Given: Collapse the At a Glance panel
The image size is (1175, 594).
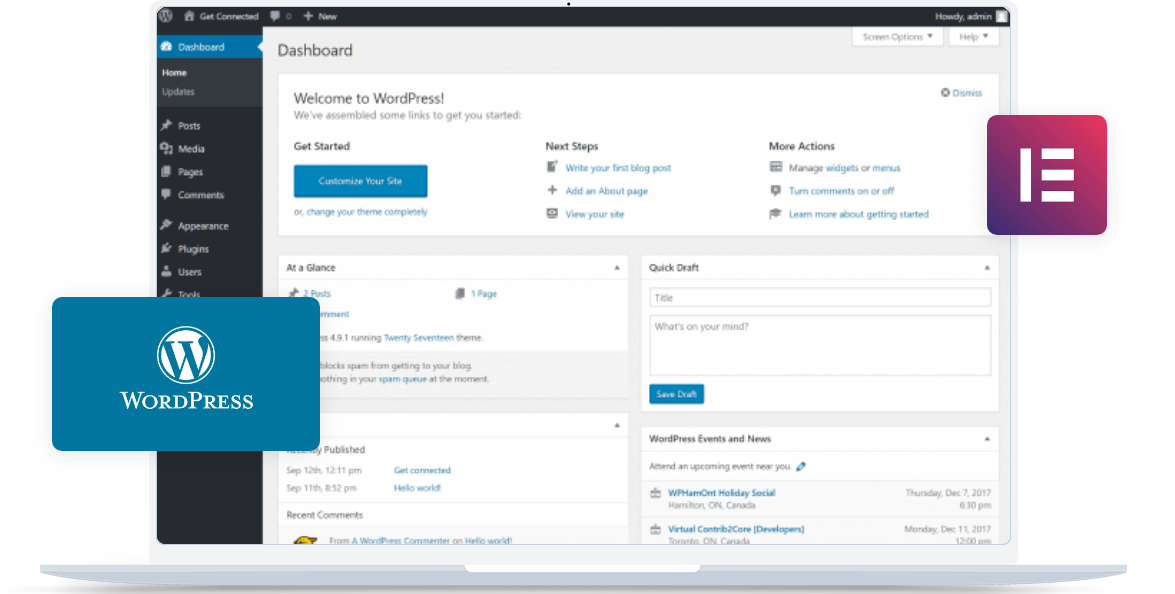Looking at the screenshot, I should [x=617, y=267].
